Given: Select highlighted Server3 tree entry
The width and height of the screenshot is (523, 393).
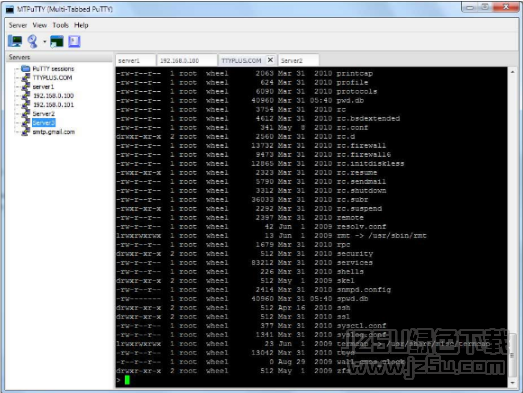Looking at the screenshot, I should 44,123.
